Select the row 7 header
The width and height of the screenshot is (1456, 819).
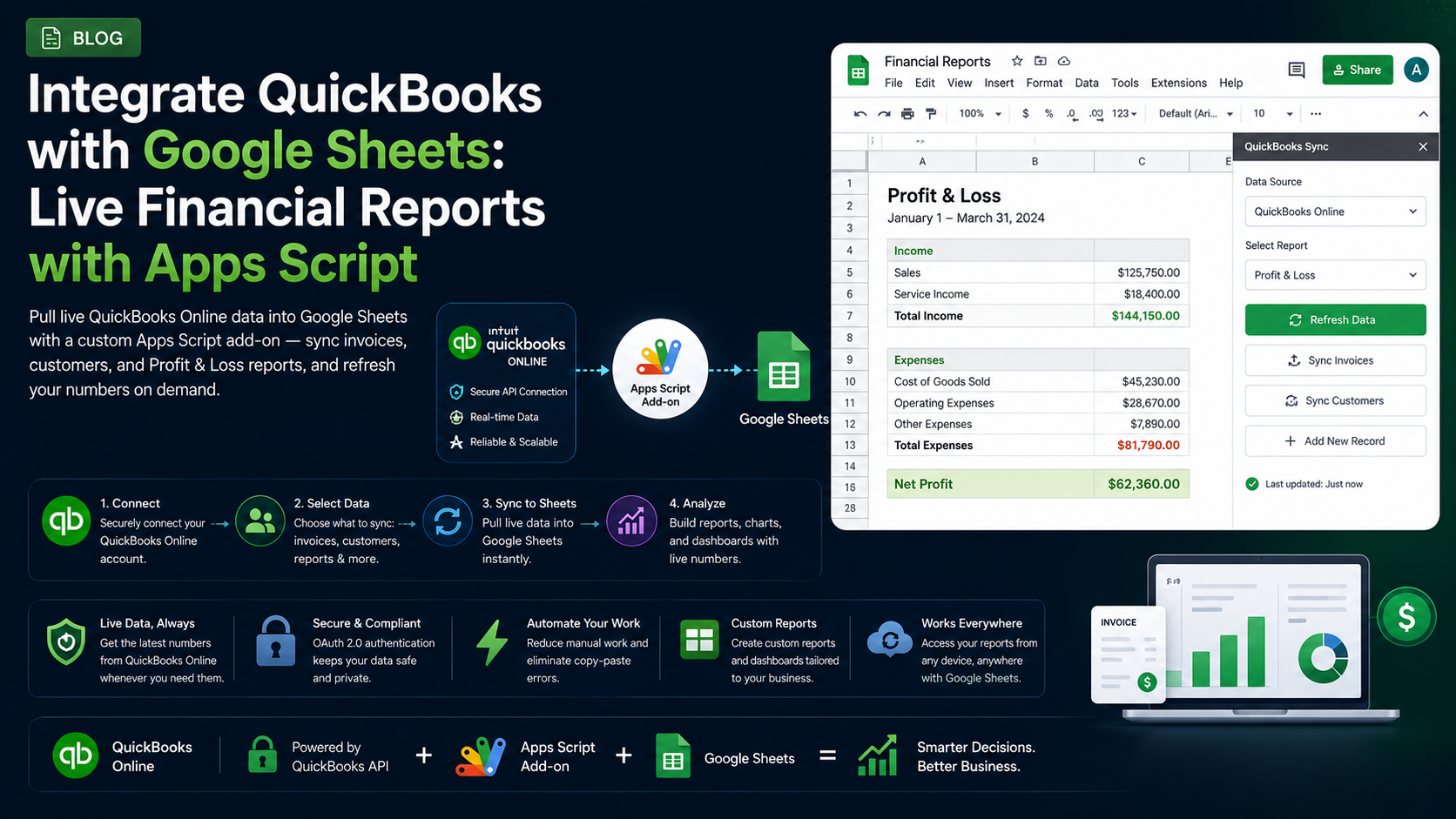pos(849,316)
